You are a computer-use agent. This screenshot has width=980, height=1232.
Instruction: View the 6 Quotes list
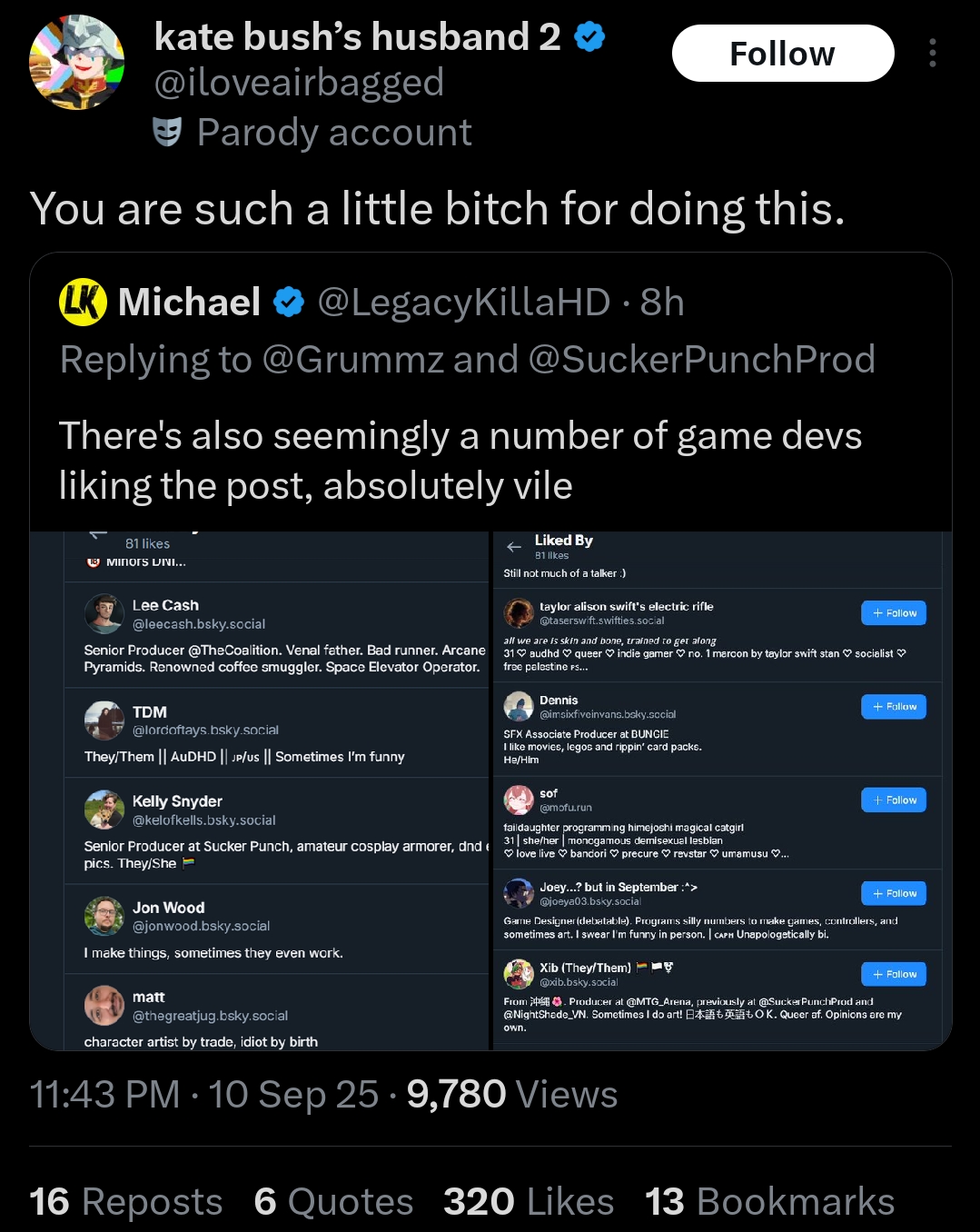click(334, 1201)
